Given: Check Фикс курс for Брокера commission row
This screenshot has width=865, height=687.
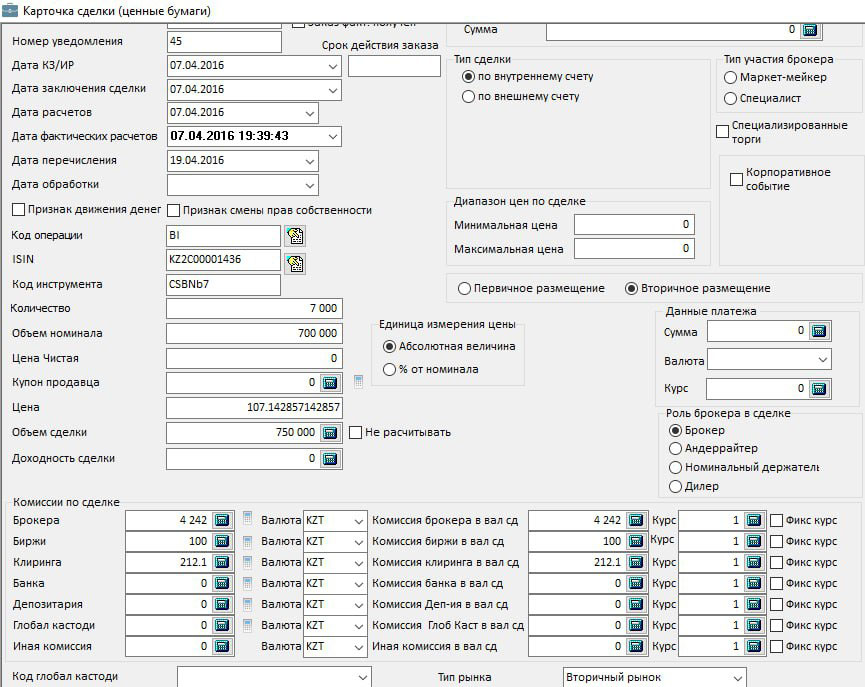Looking at the screenshot, I should click(776, 520).
